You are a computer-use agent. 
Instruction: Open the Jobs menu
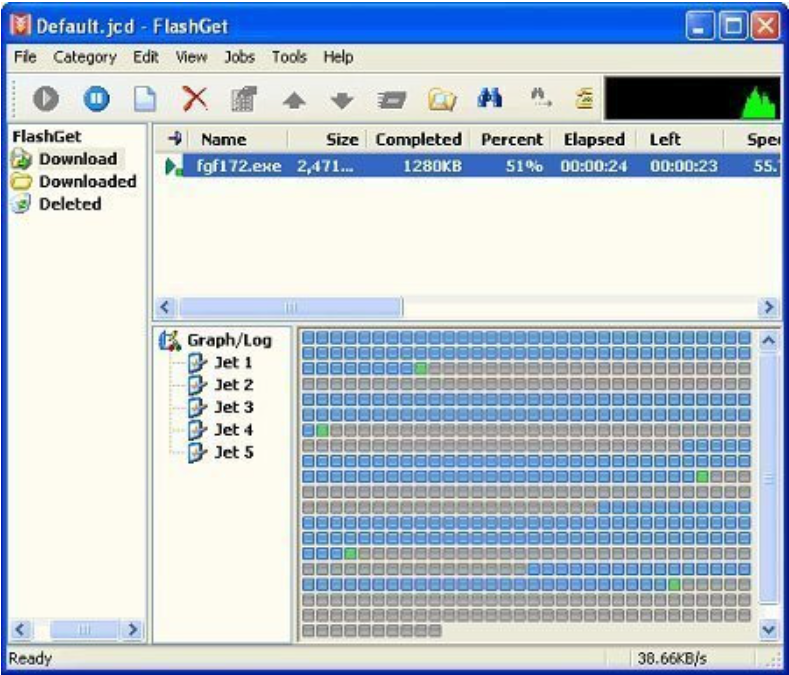(239, 57)
